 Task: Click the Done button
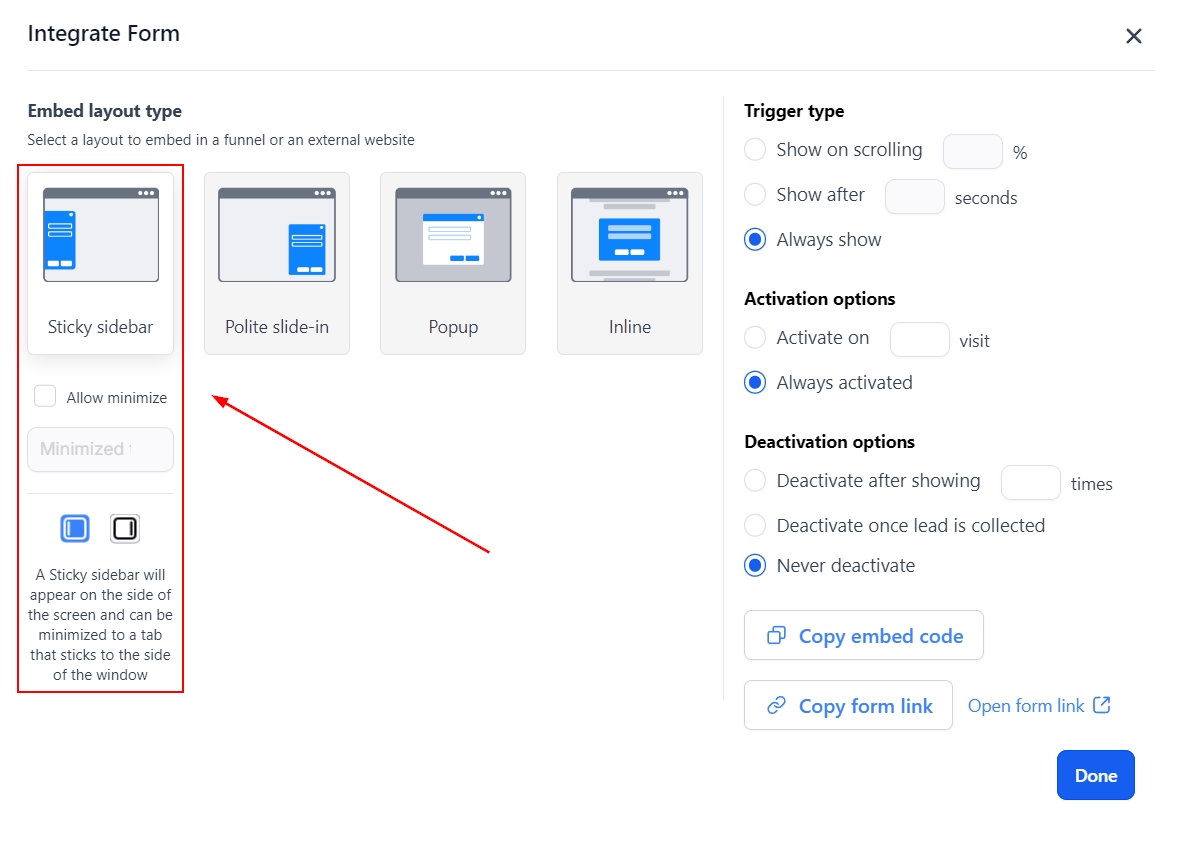pos(1095,775)
